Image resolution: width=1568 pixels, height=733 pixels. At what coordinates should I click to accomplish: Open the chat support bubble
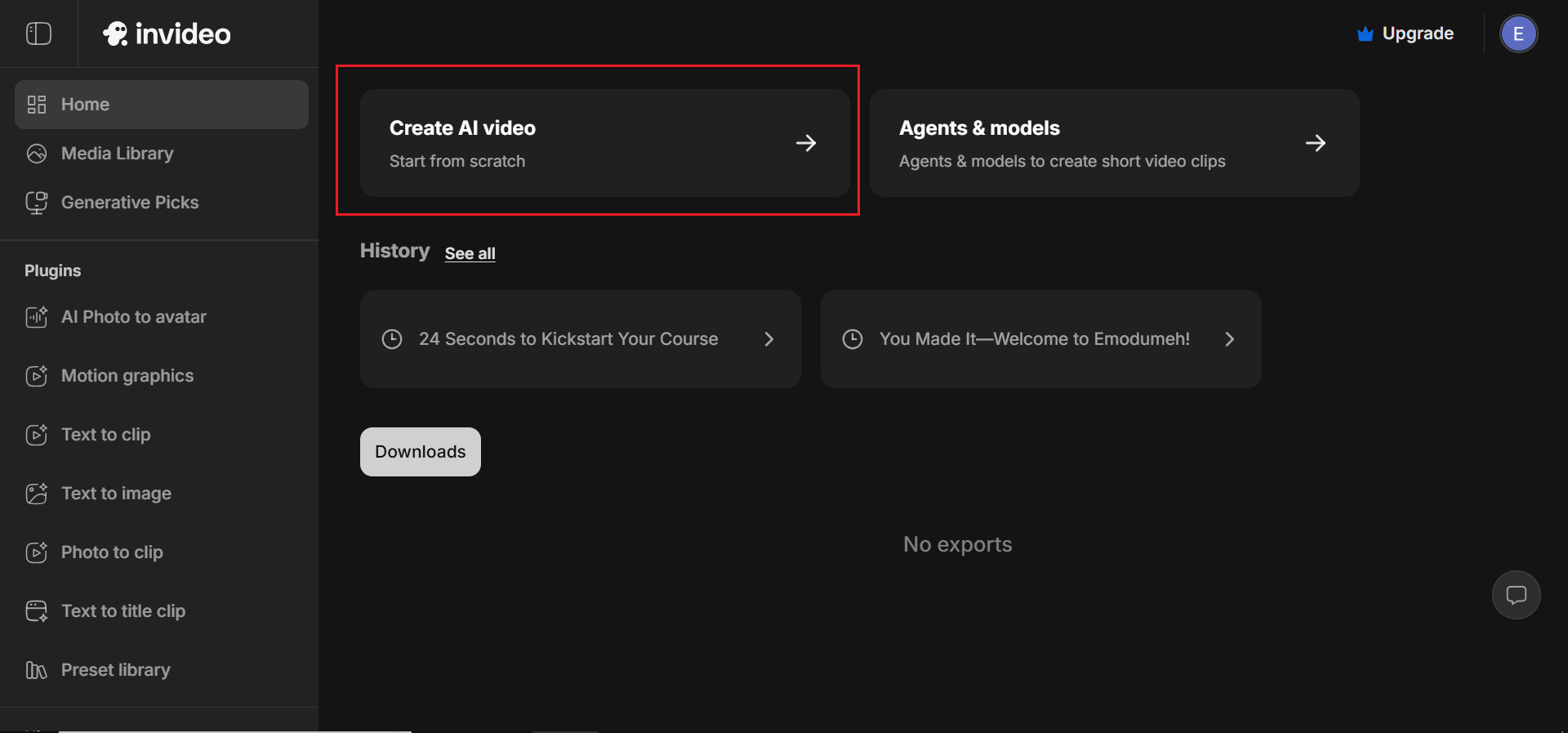[x=1516, y=595]
